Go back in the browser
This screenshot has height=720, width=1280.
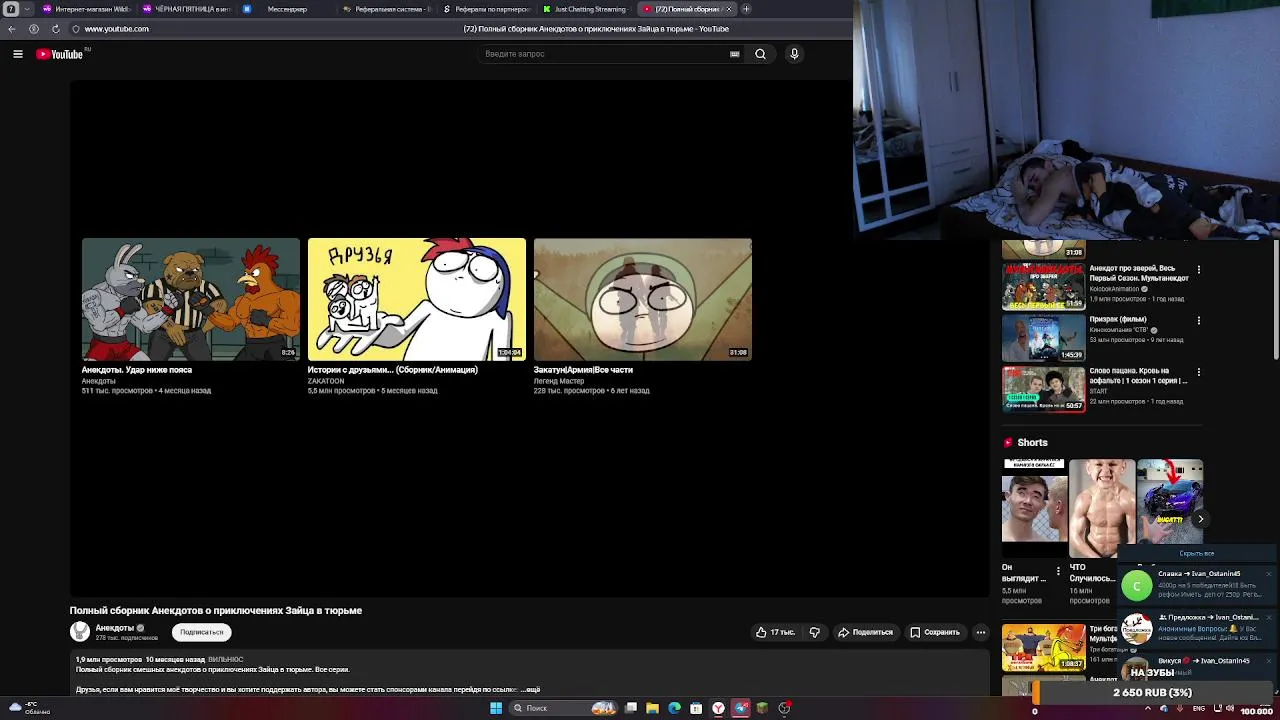[12, 29]
